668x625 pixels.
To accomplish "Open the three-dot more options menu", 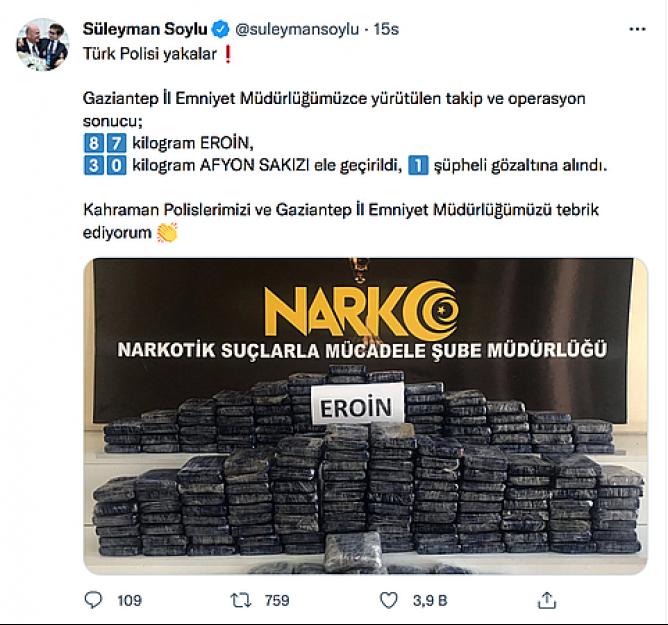I will pos(637,29).
